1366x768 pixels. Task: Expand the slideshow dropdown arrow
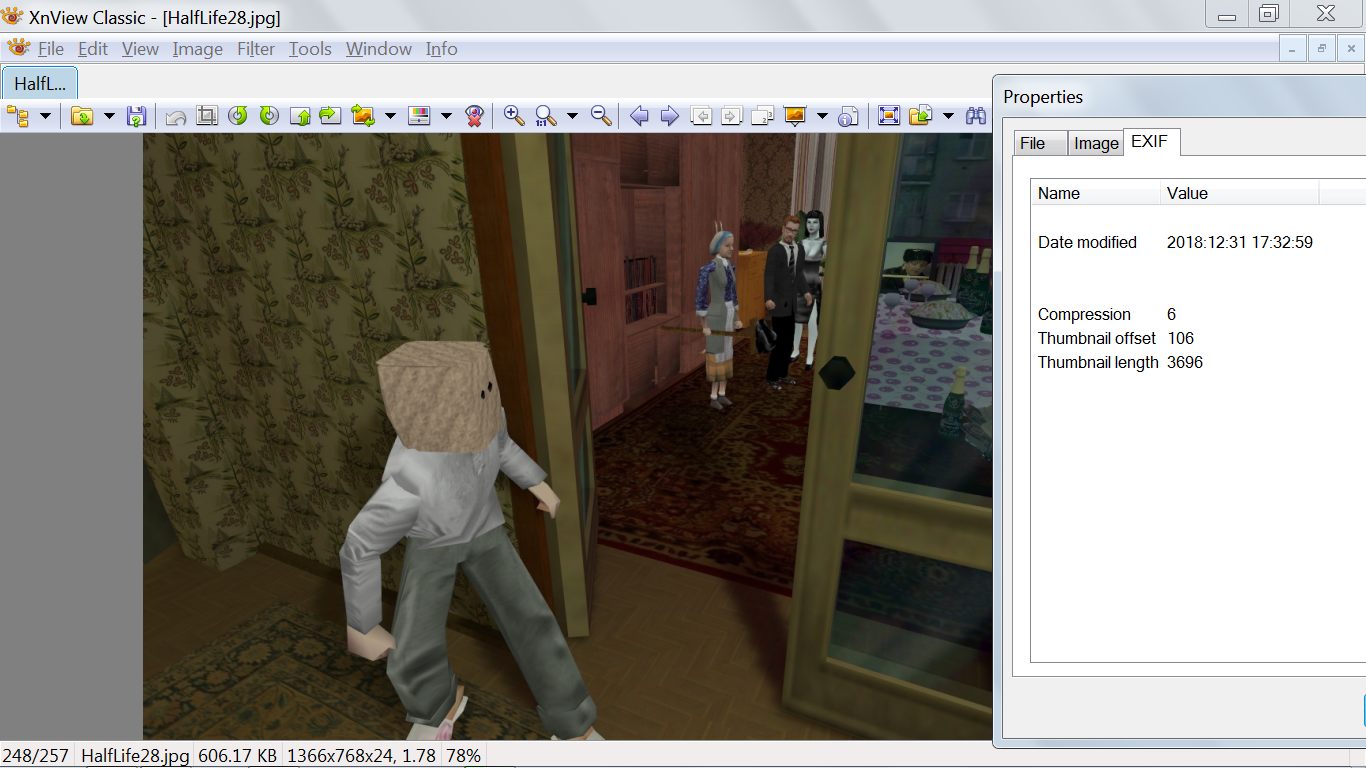pyautogui.click(x=822, y=116)
